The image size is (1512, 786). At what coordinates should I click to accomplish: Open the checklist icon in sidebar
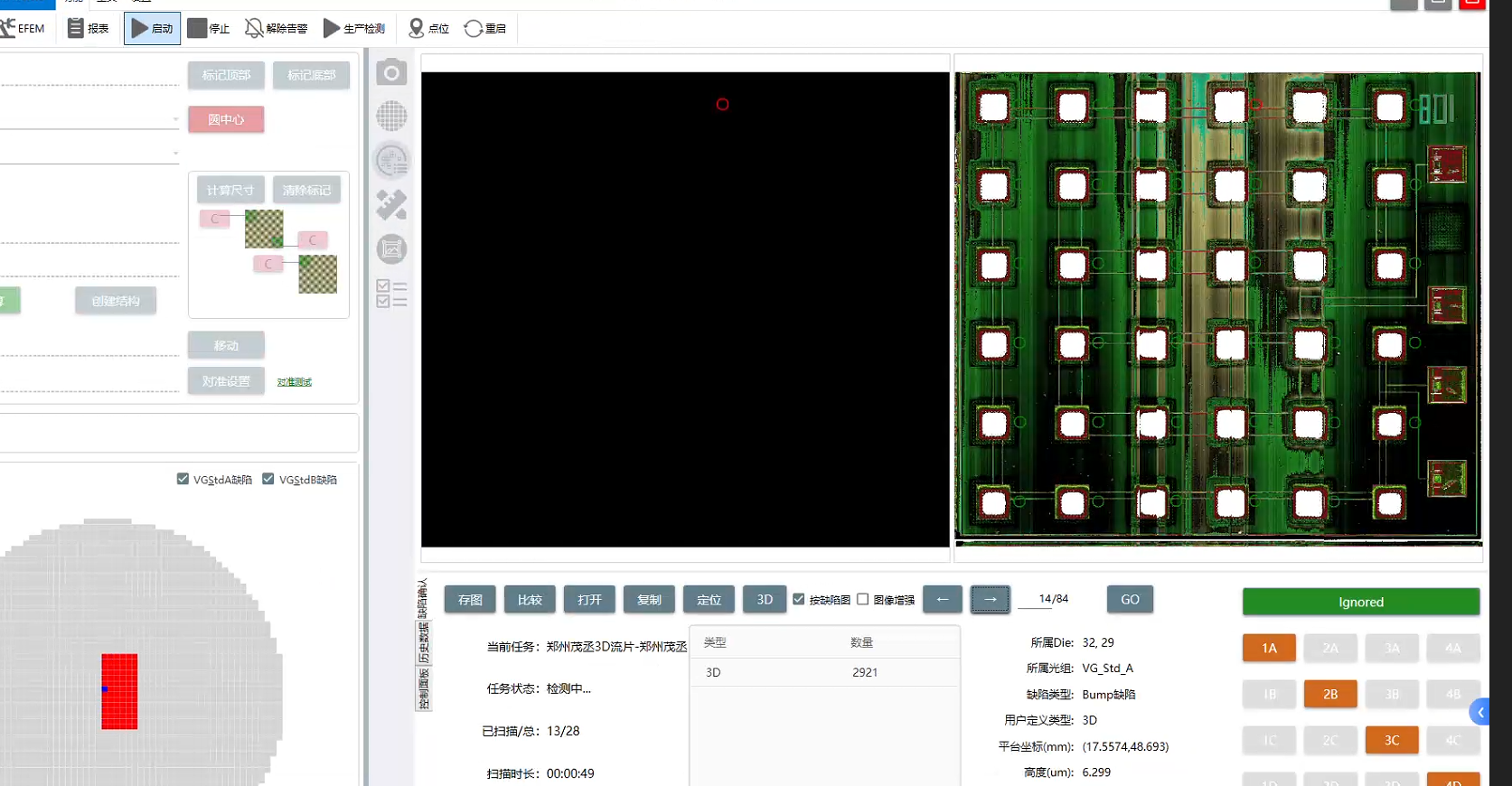pyautogui.click(x=391, y=294)
